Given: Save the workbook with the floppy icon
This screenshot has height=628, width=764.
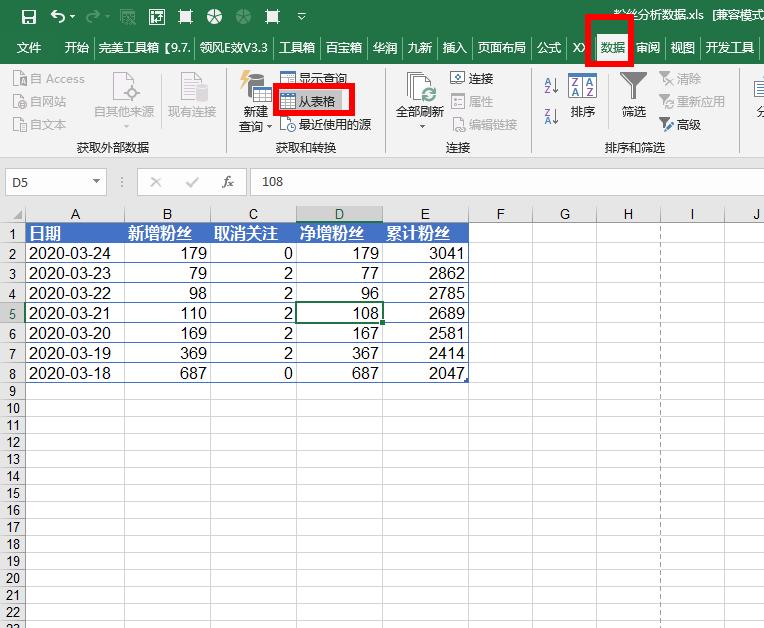Looking at the screenshot, I should [29, 17].
